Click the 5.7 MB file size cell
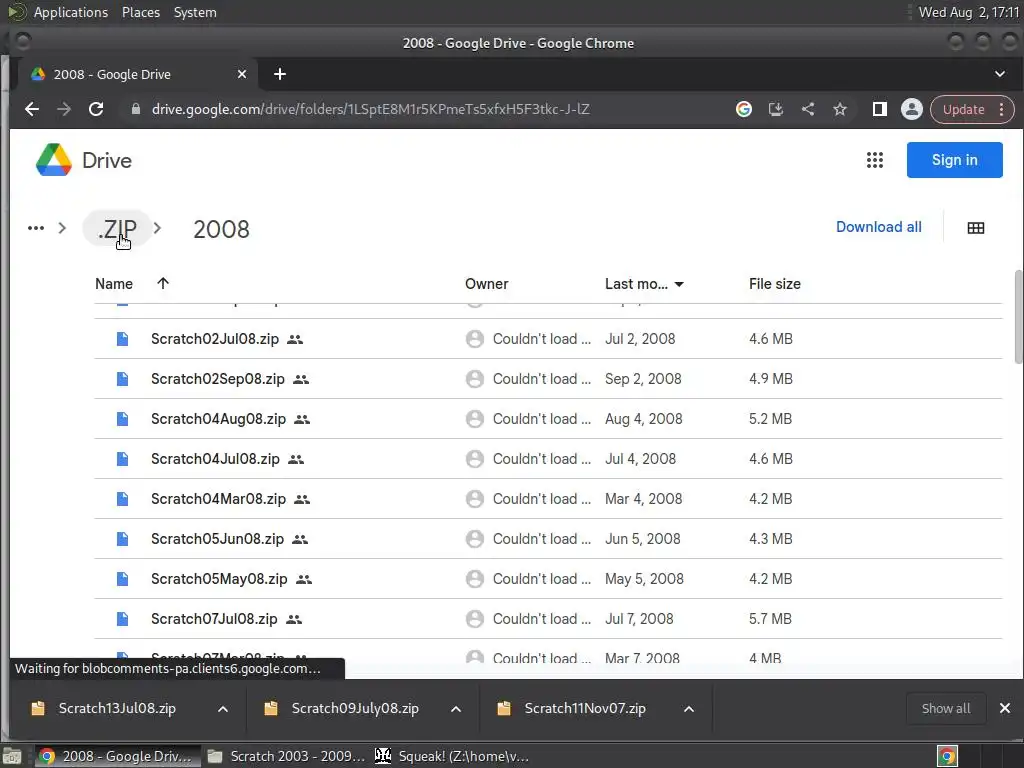1024x768 pixels. pos(770,619)
